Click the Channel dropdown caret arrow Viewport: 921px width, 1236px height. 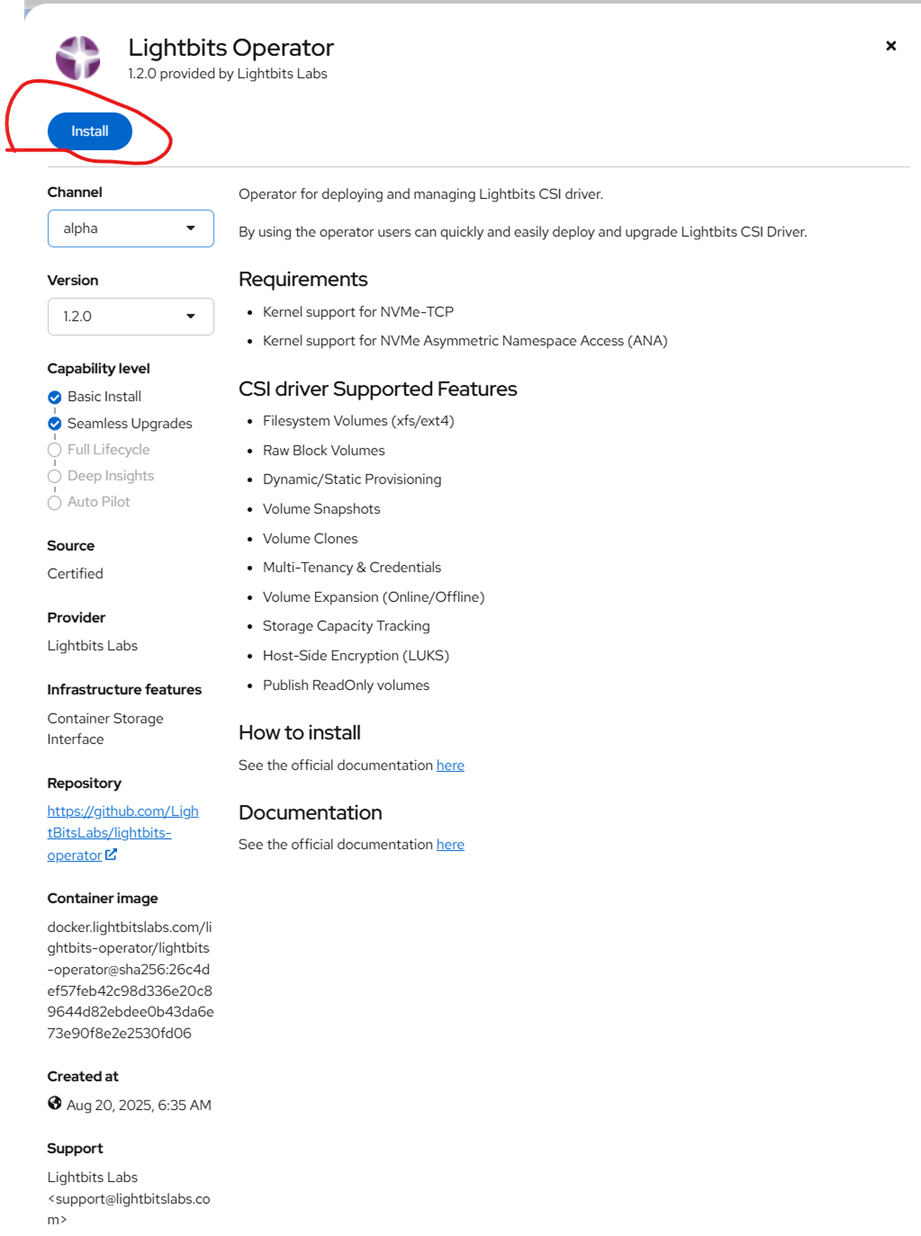point(191,228)
